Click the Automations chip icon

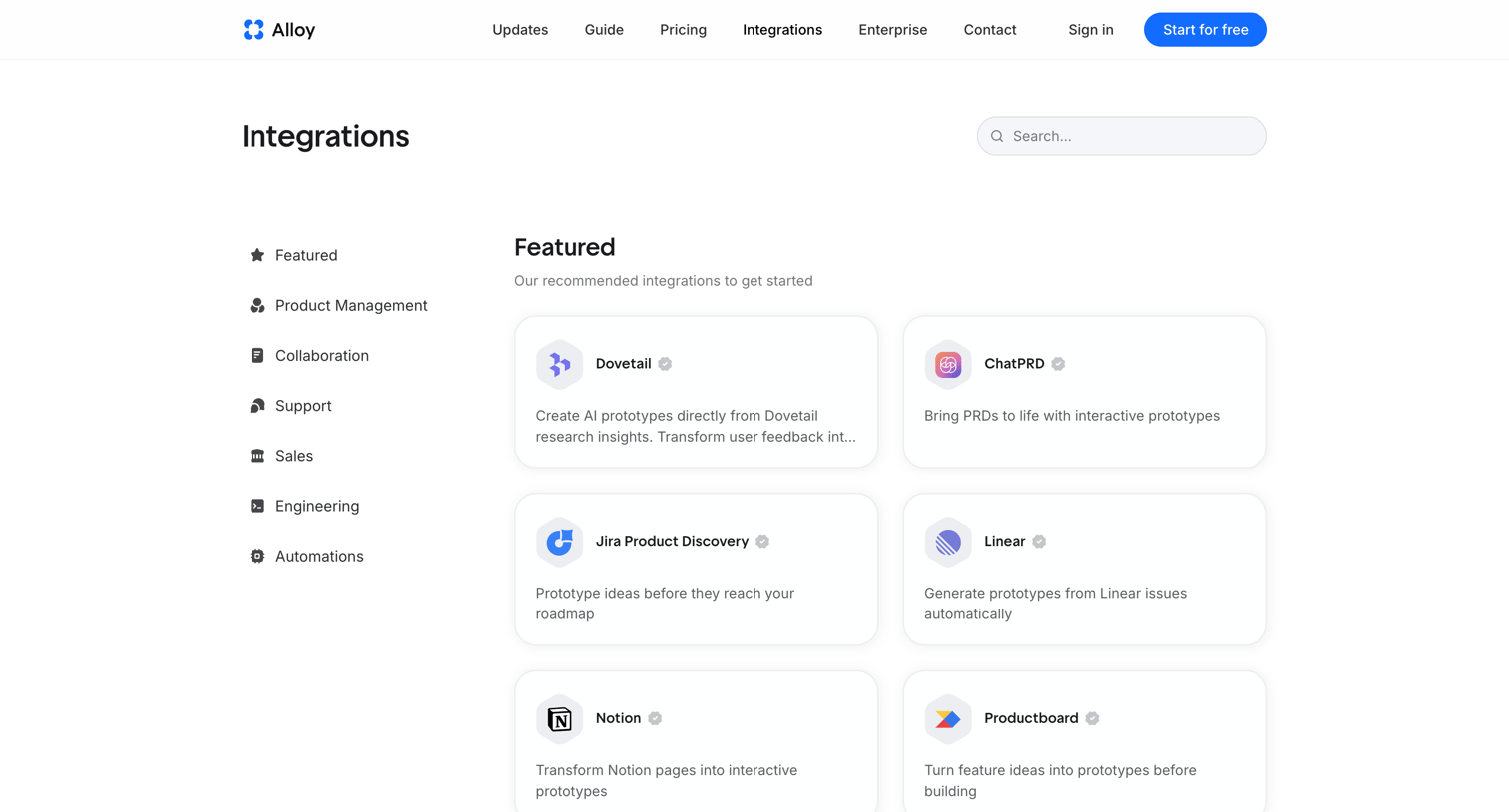(x=257, y=556)
